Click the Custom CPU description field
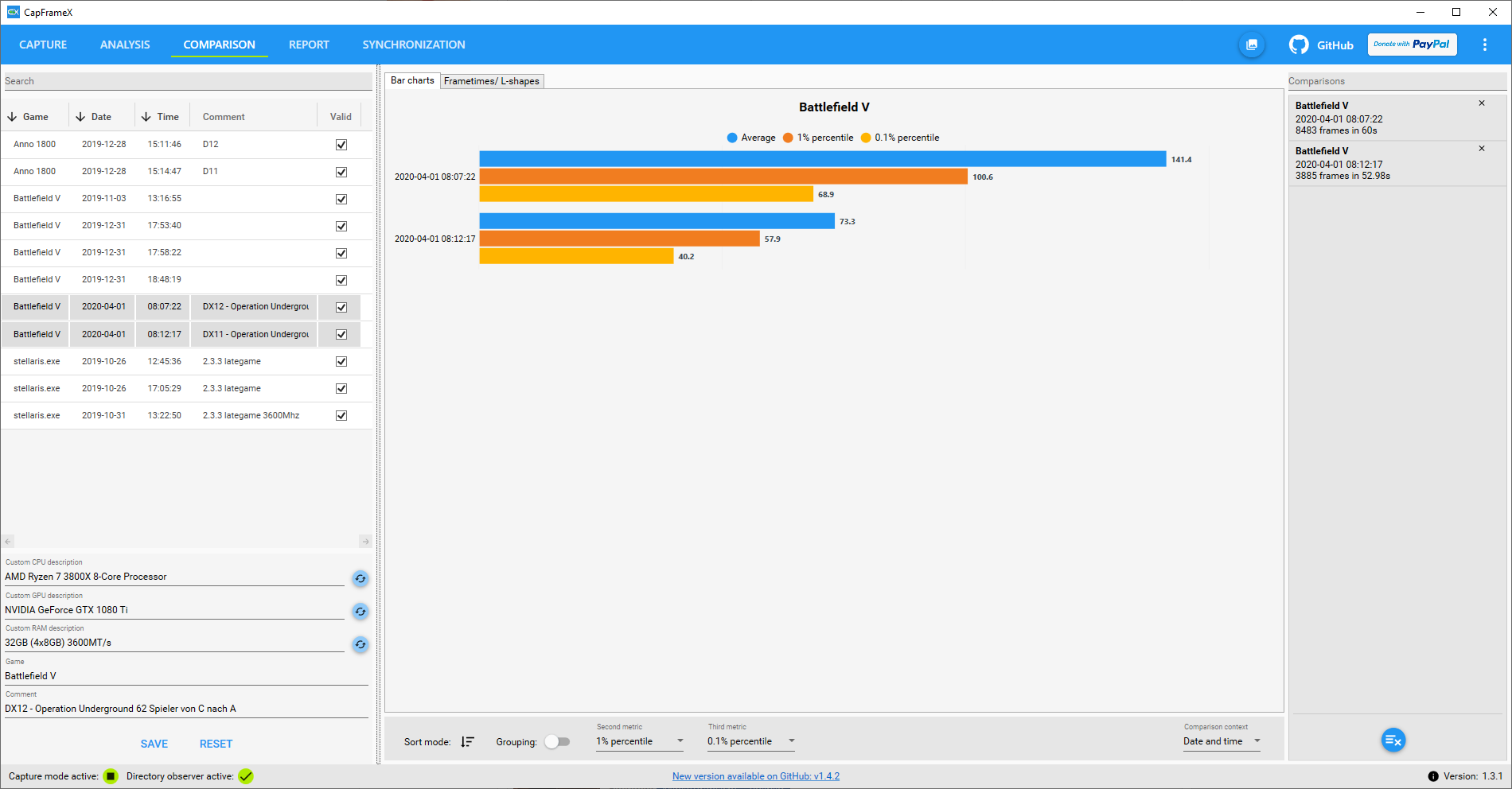This screenshot has height=789, width=1512. [x=174, y=577]
